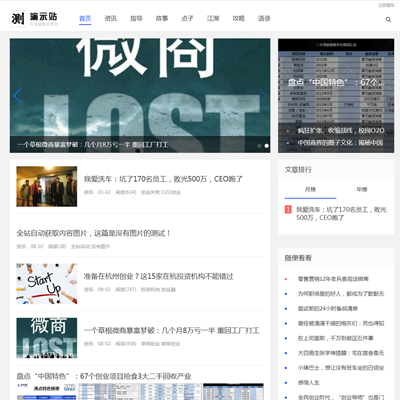Screen dimensions: 400x400
Task: Open 全民创业时代 sidebar link
Action: (x=341, y=397)
